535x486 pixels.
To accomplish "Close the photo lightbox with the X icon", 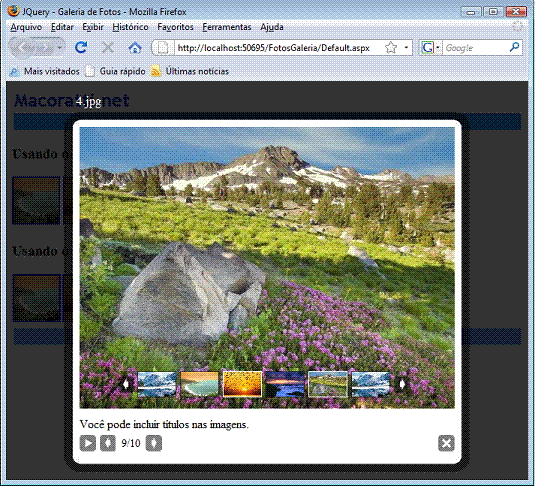I will (446, 443).
